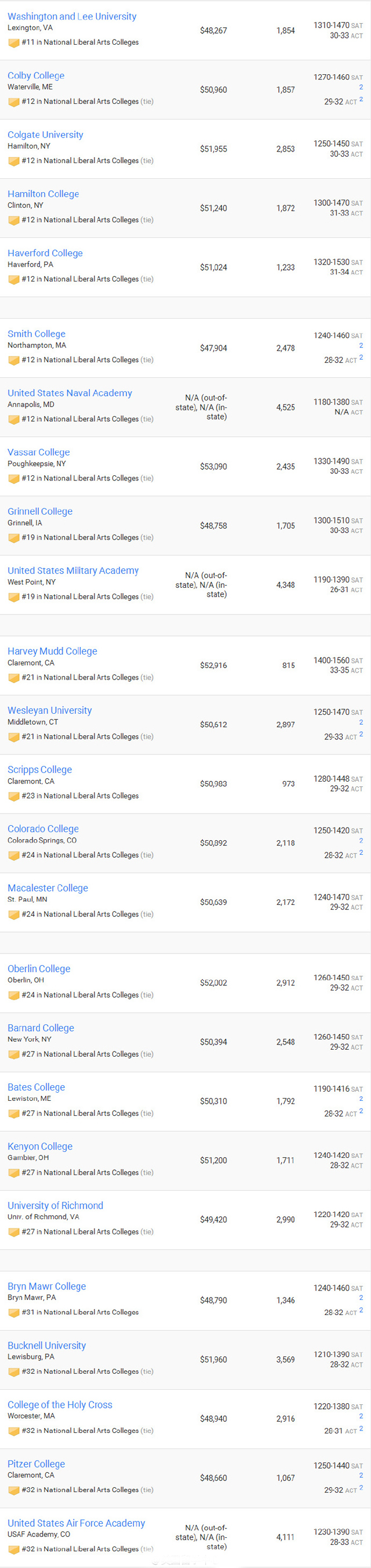This screenshot has height=1568, width=371.
Task: Click the ranking badge for Bryn Mawr College
Action: pyautogui.click(x=13, y=1313)
